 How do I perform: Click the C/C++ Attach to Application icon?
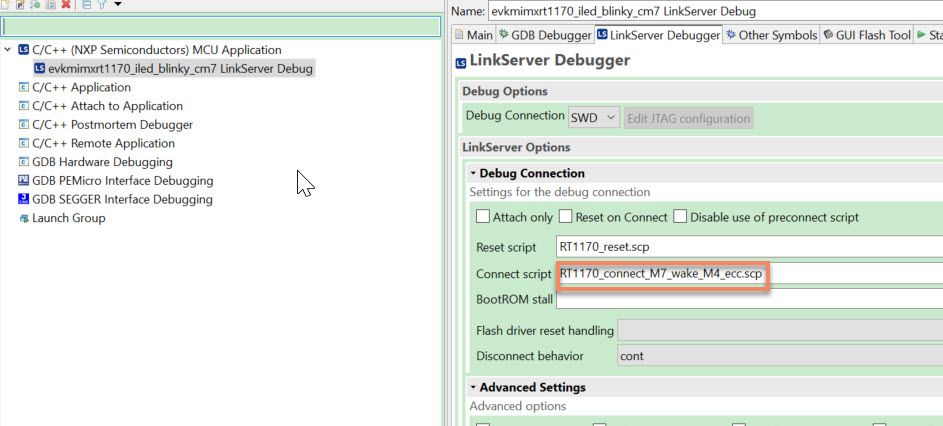[x=24, y=106]
